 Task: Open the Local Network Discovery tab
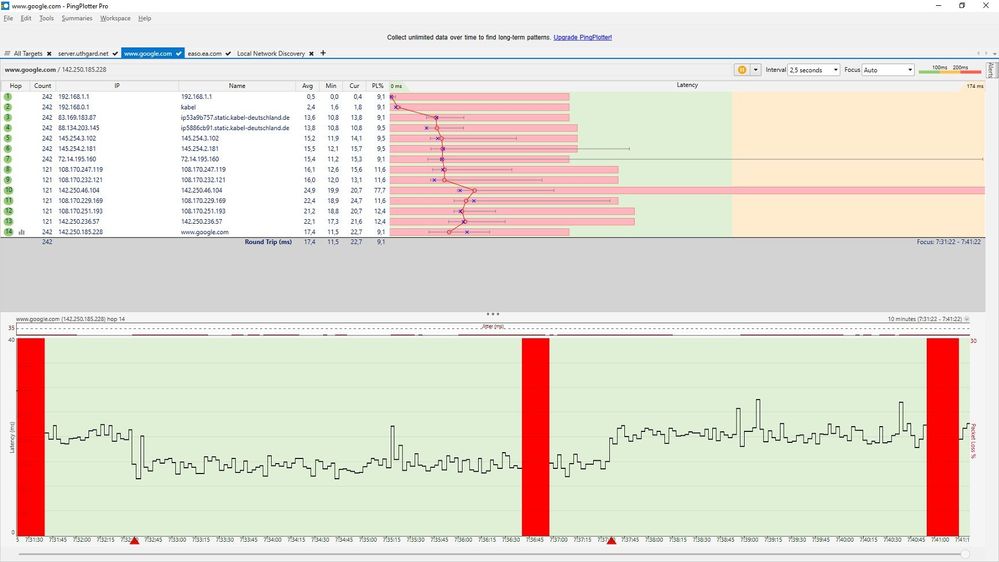tap(271, 54)
